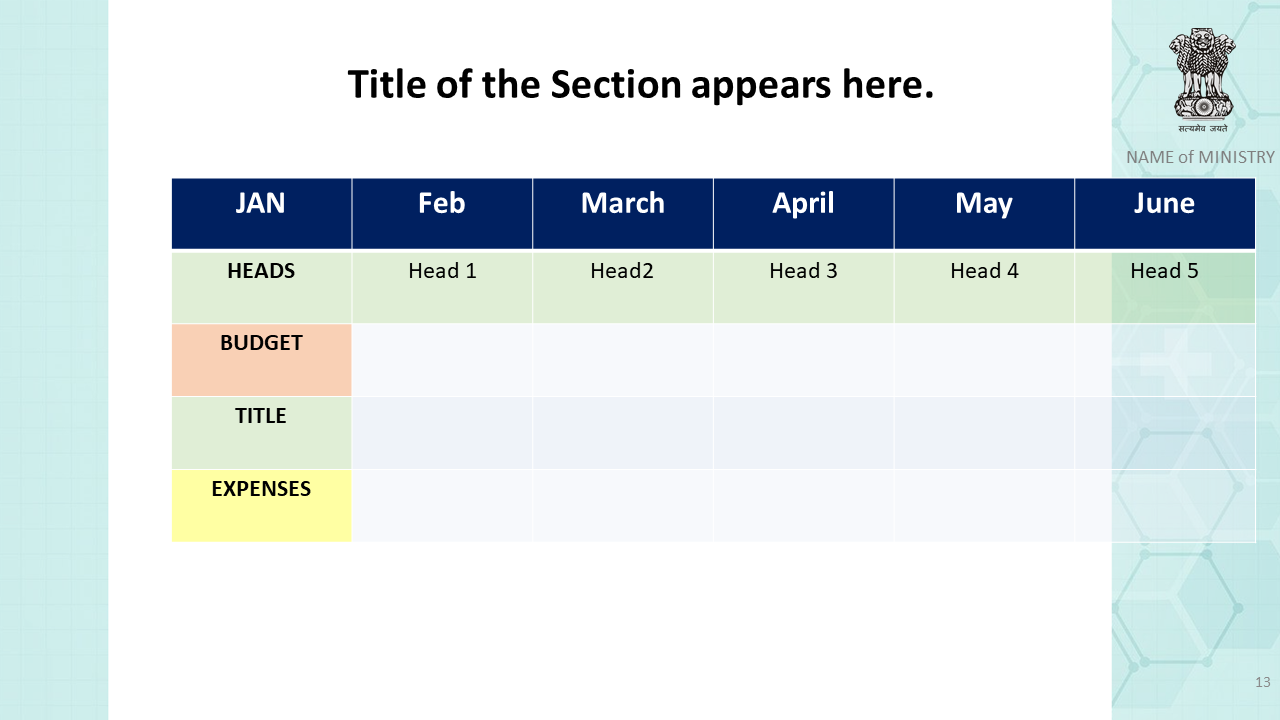The height and width of the screenshot is (720, 1280).
Task: Click the orange BUDGET cell
Action: point(262,360)
